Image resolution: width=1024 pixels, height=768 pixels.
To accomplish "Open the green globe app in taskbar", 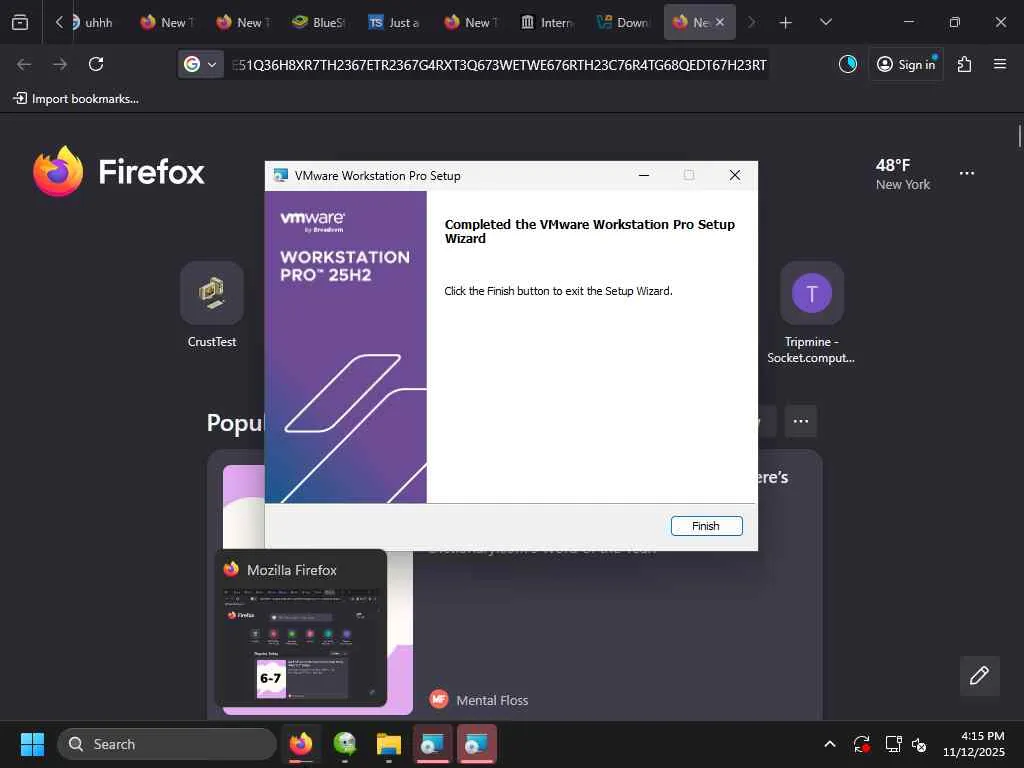I will [x=345, y=744].
